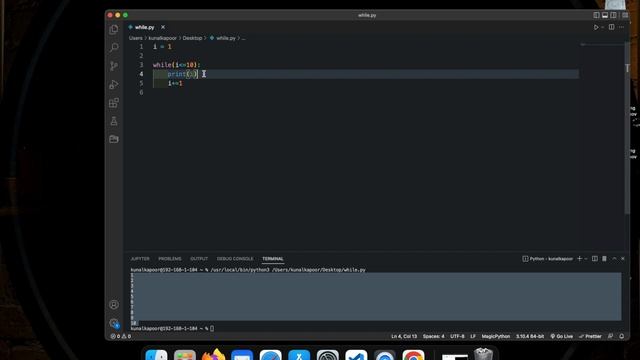This screenshot has width=640, height=360.
Task: Open the new terminal launch profile dropdown
Action: pos(586,259)
